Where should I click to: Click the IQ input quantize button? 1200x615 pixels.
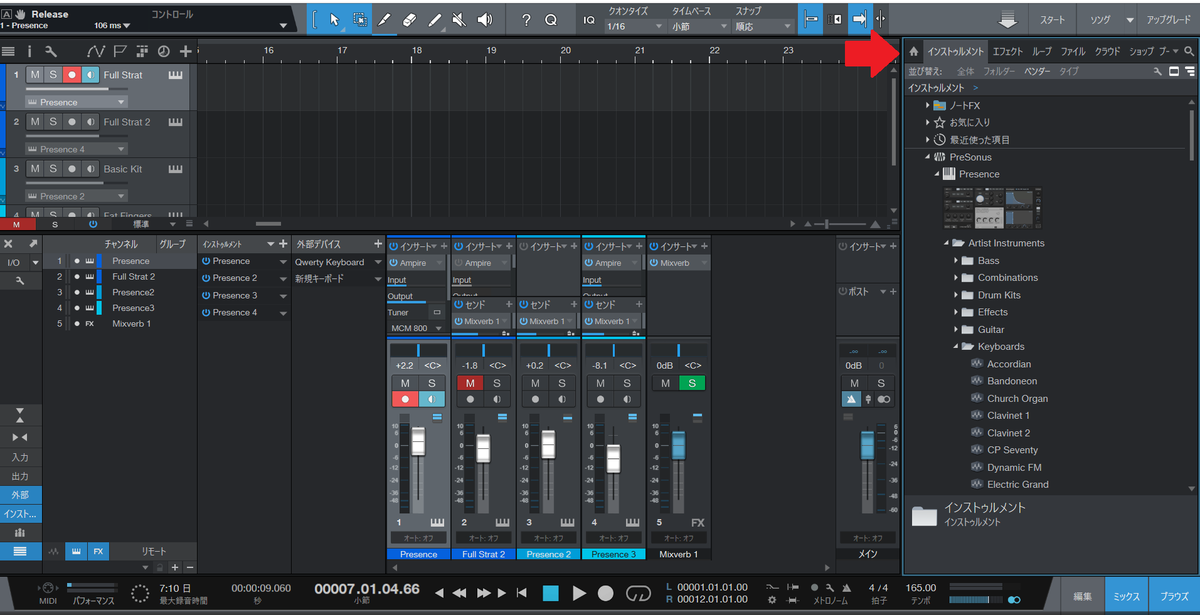pyautogui.click(x=587, y=19)
